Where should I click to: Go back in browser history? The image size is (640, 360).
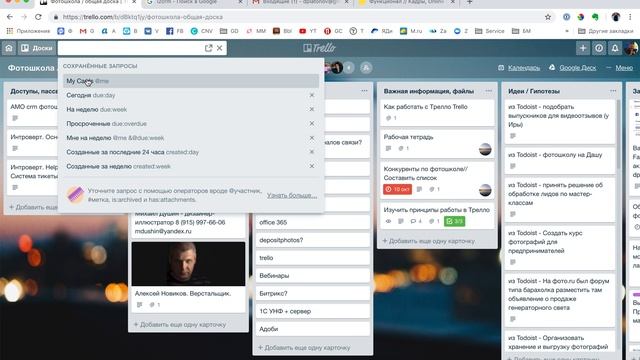[x=10, y=17]
